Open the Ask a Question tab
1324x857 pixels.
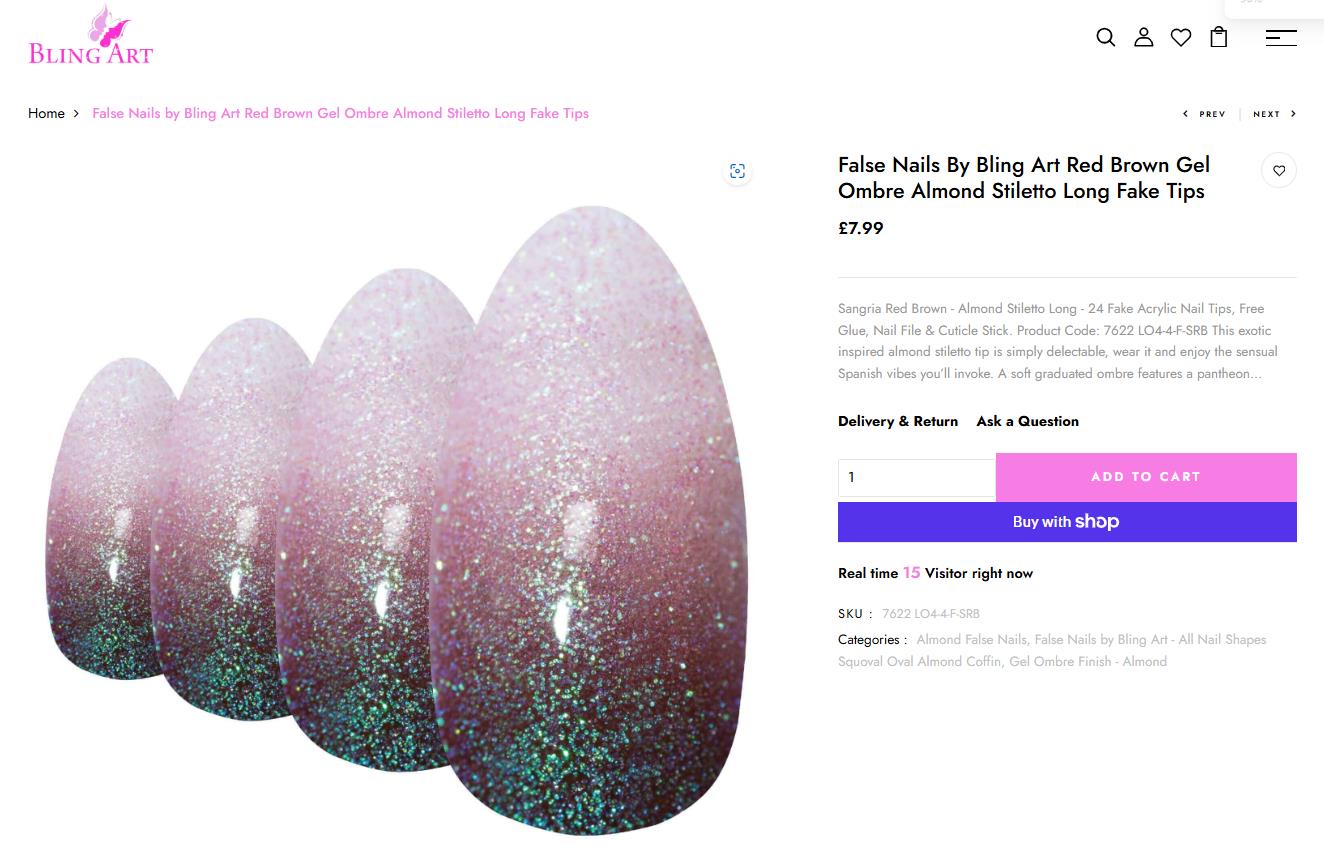tap(1028, 421)
